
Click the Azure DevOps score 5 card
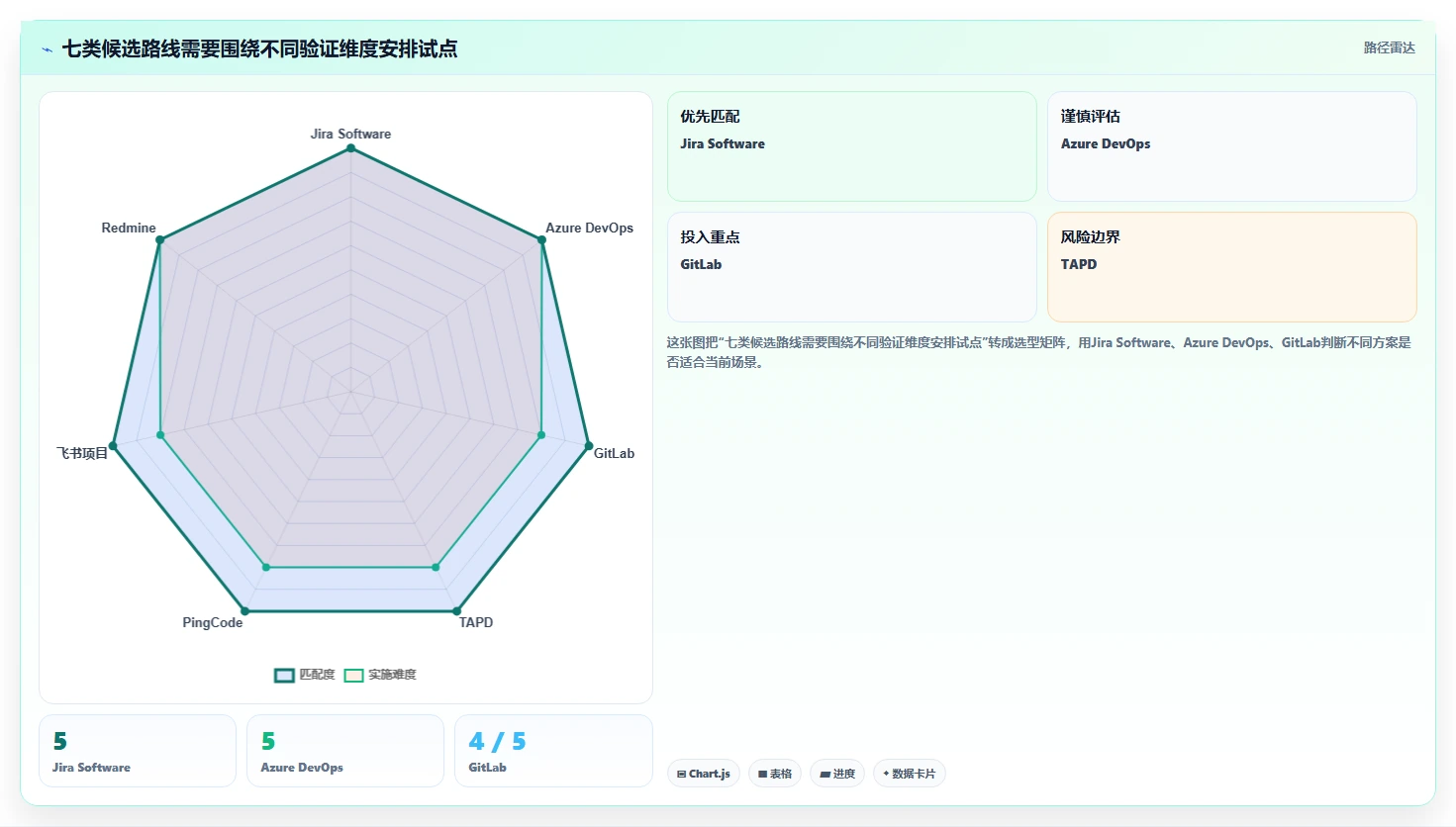point(345,751)
